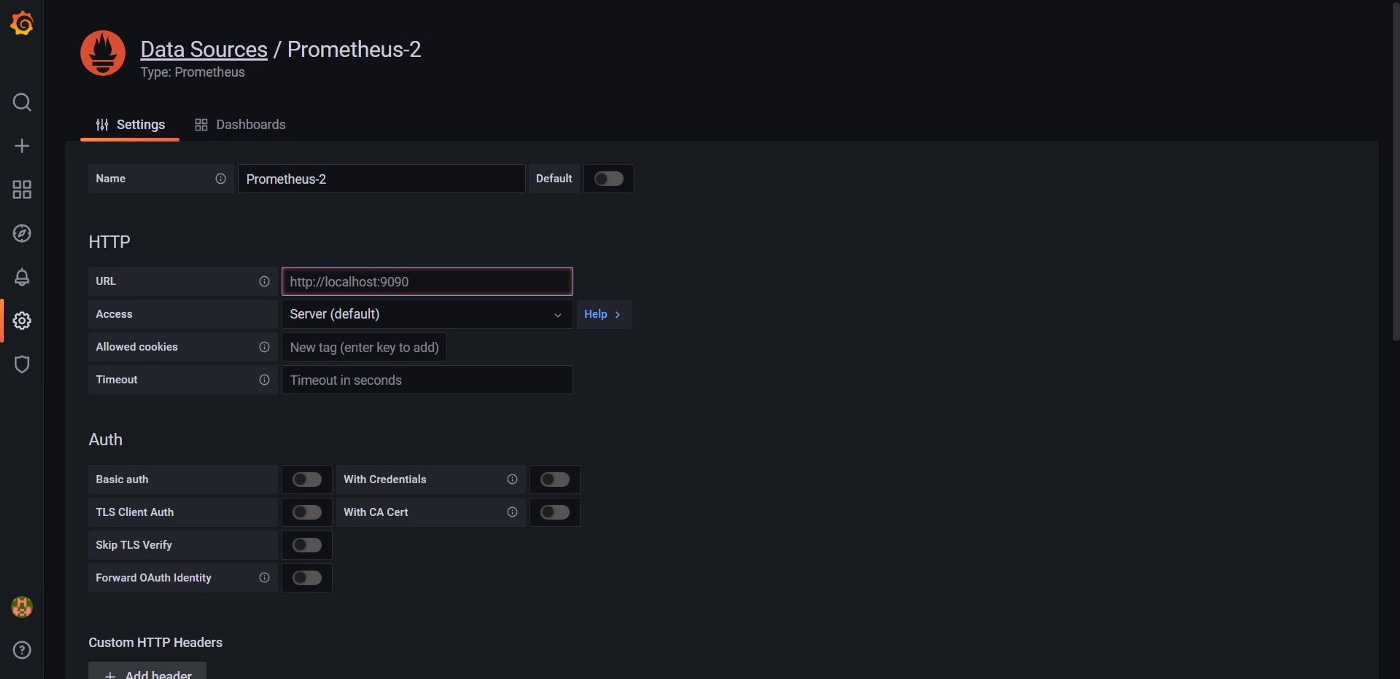Enable the Default data source toggle

pos(608,178)
